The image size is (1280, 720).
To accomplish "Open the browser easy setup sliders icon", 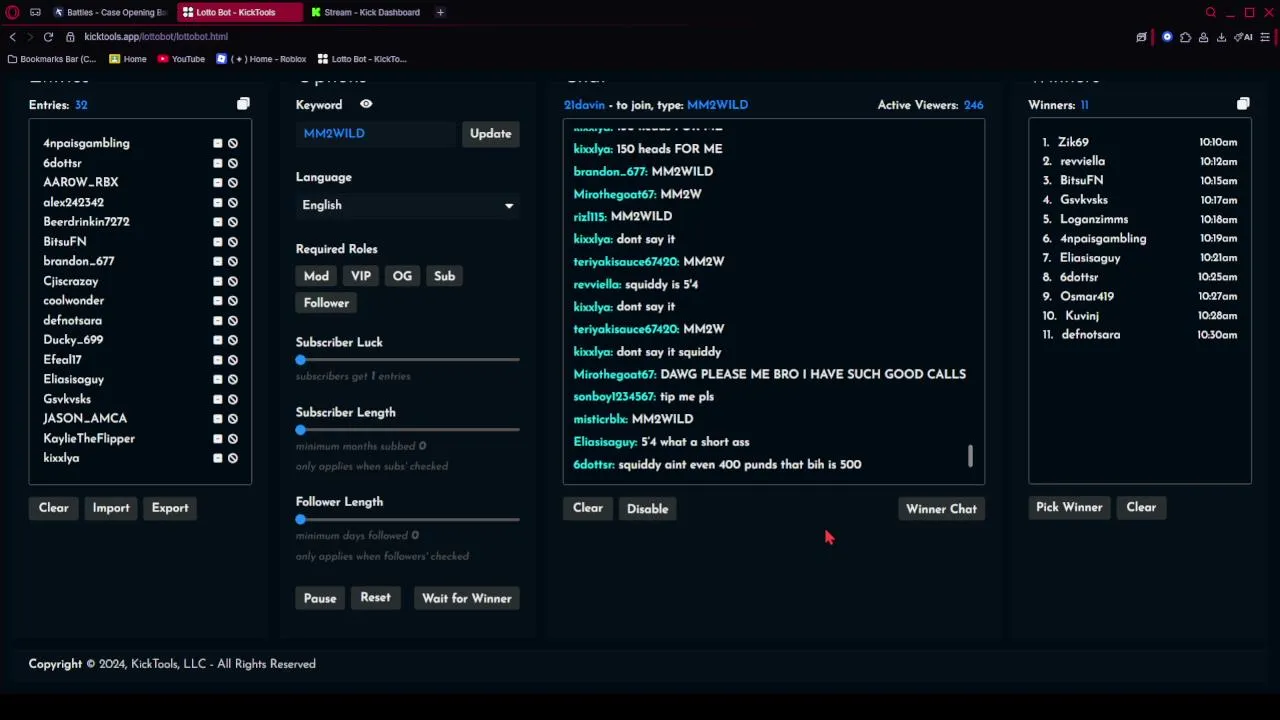I will 1265,37.
